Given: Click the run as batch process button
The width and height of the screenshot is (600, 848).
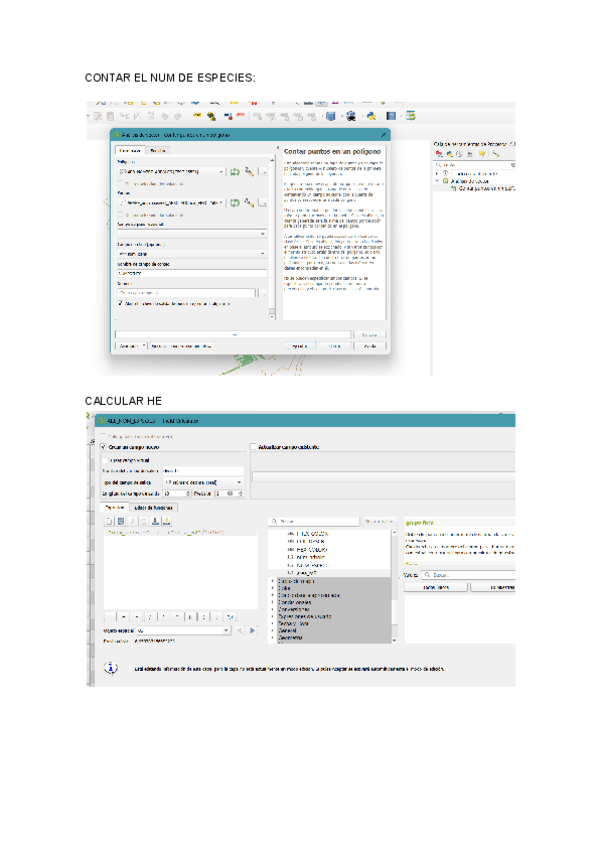Looking at the screenshot, I should [182, 346].
